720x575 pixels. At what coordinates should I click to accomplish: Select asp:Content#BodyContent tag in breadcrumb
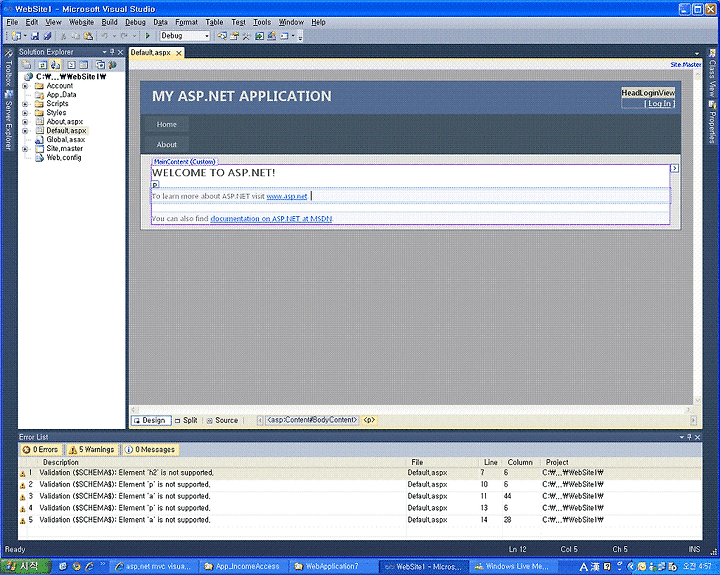(x=312, y=420)
